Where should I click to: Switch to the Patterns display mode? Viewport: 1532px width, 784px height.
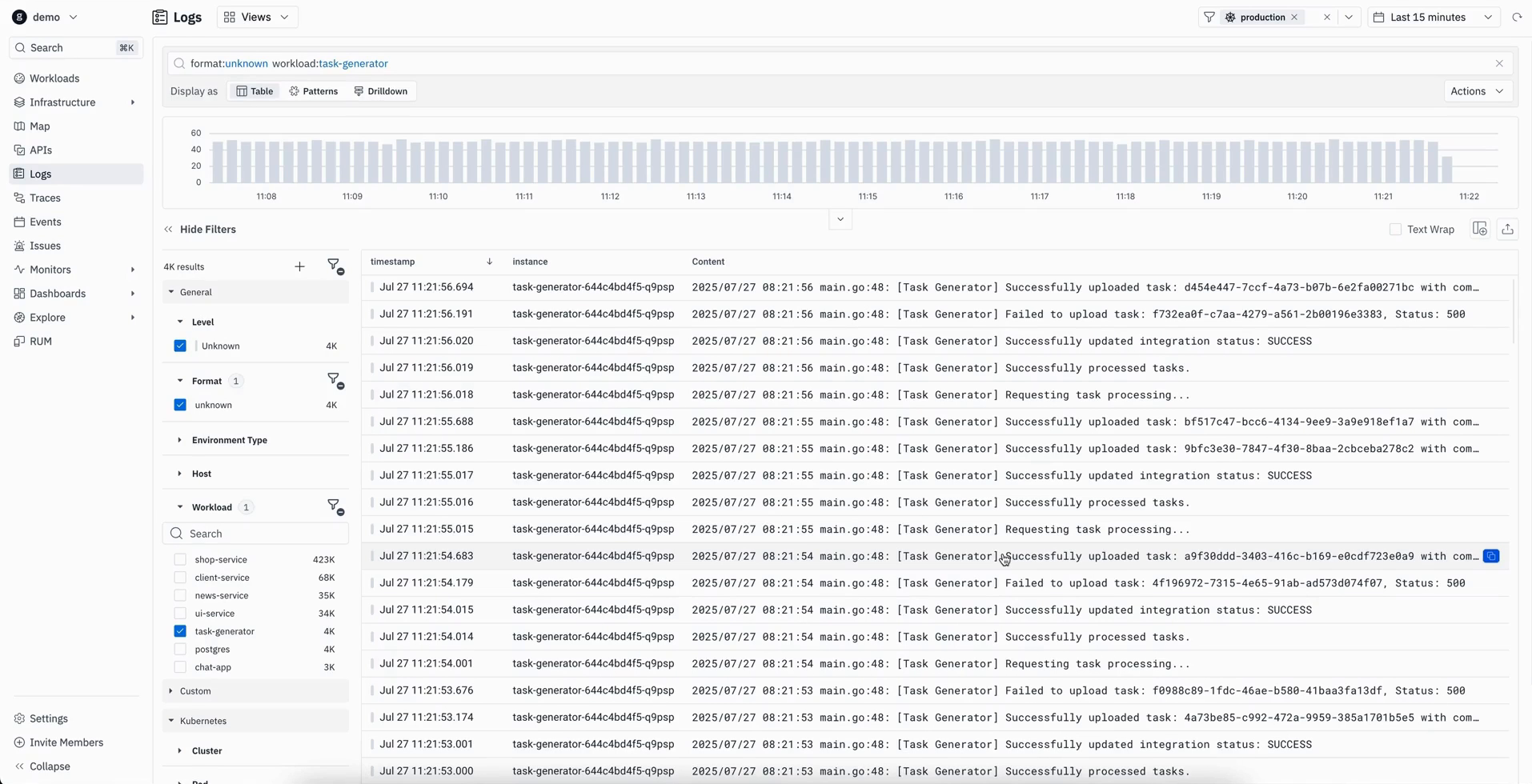314,90
